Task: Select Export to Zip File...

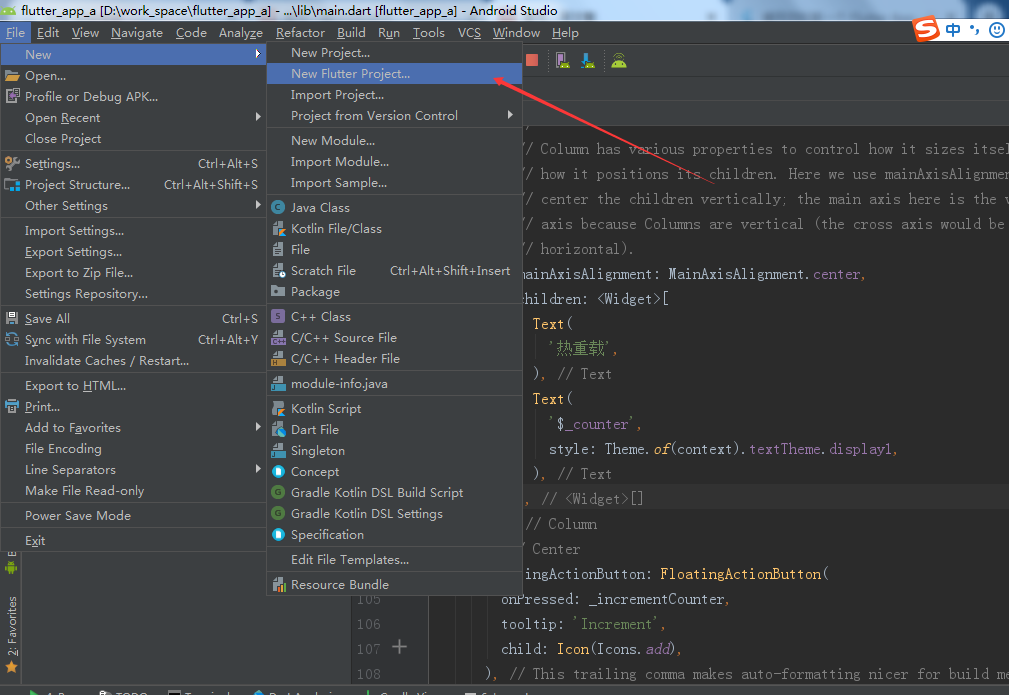Action: [133, 273]
